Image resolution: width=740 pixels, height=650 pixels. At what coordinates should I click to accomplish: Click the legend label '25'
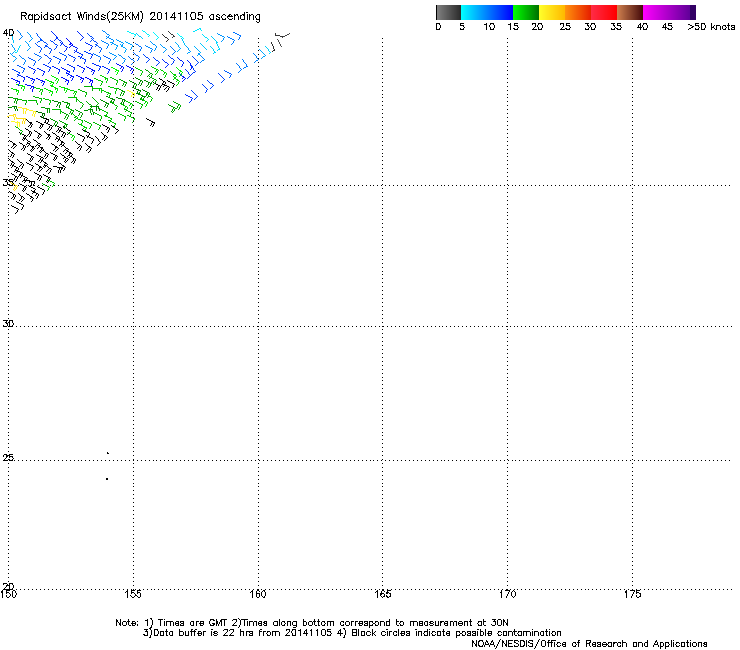pyautogui.click(x=565, y=27)
